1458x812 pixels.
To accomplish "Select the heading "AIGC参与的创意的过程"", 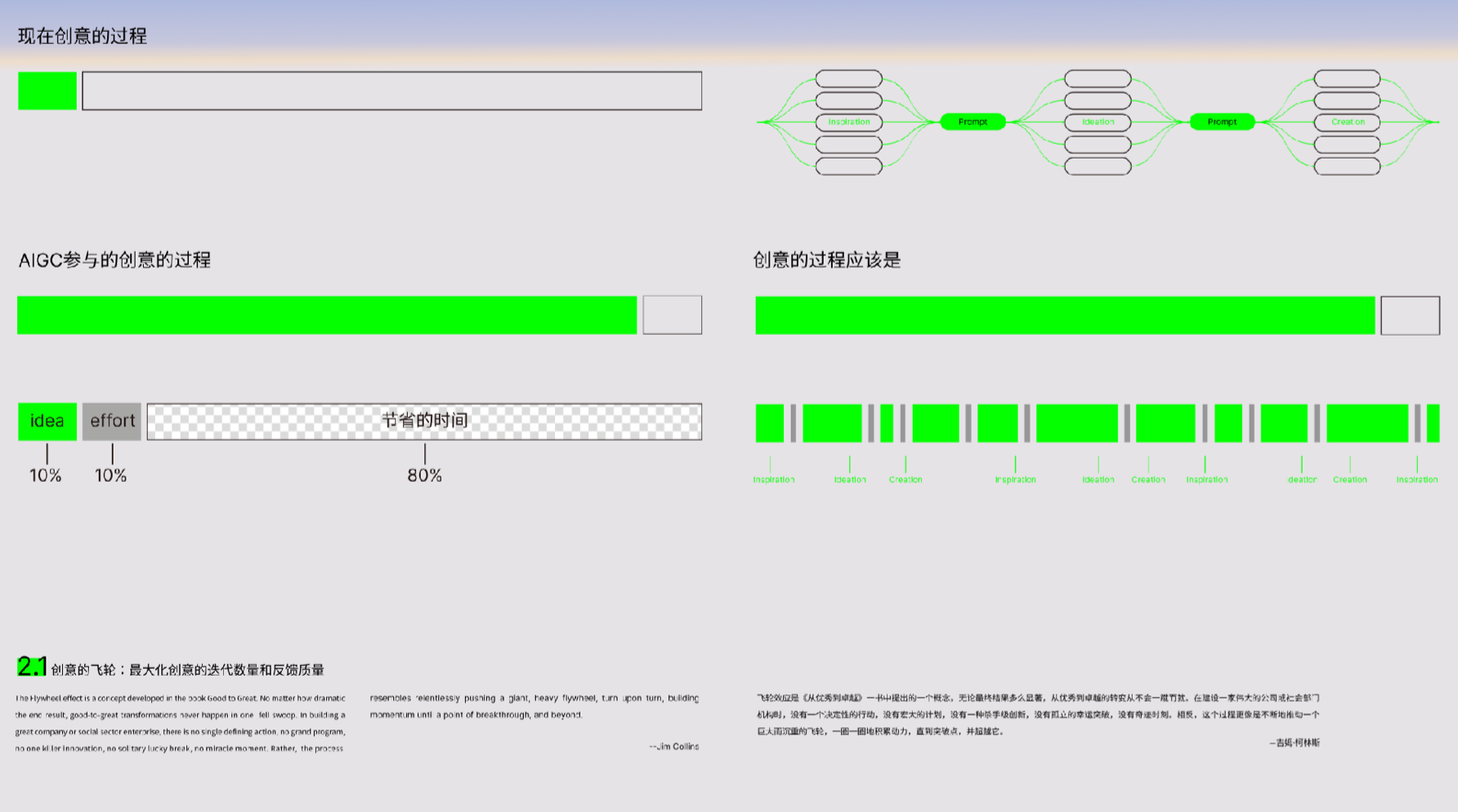I will 114,260.
